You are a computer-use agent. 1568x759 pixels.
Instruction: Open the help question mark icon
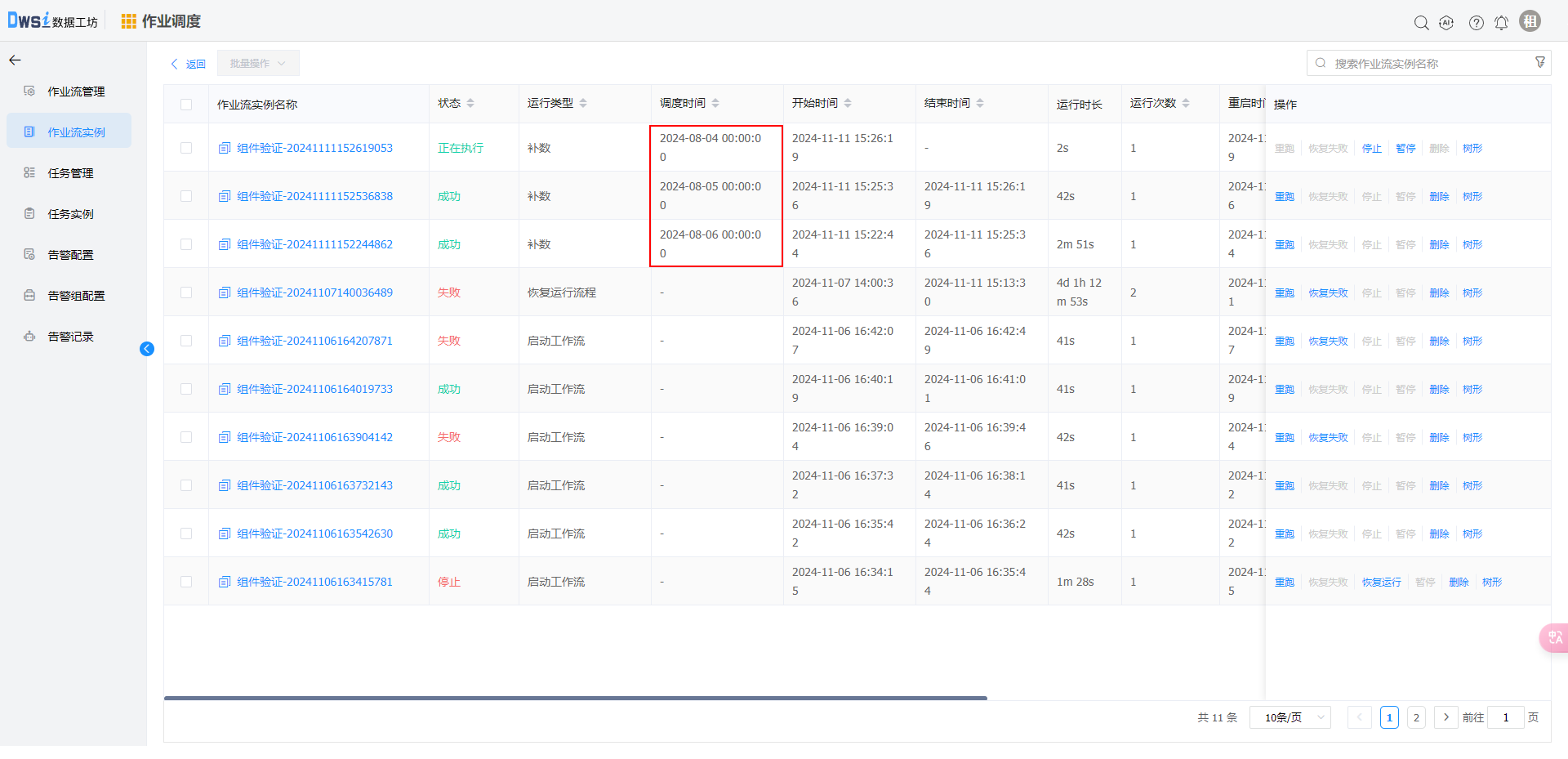[x=1476, y=23]
